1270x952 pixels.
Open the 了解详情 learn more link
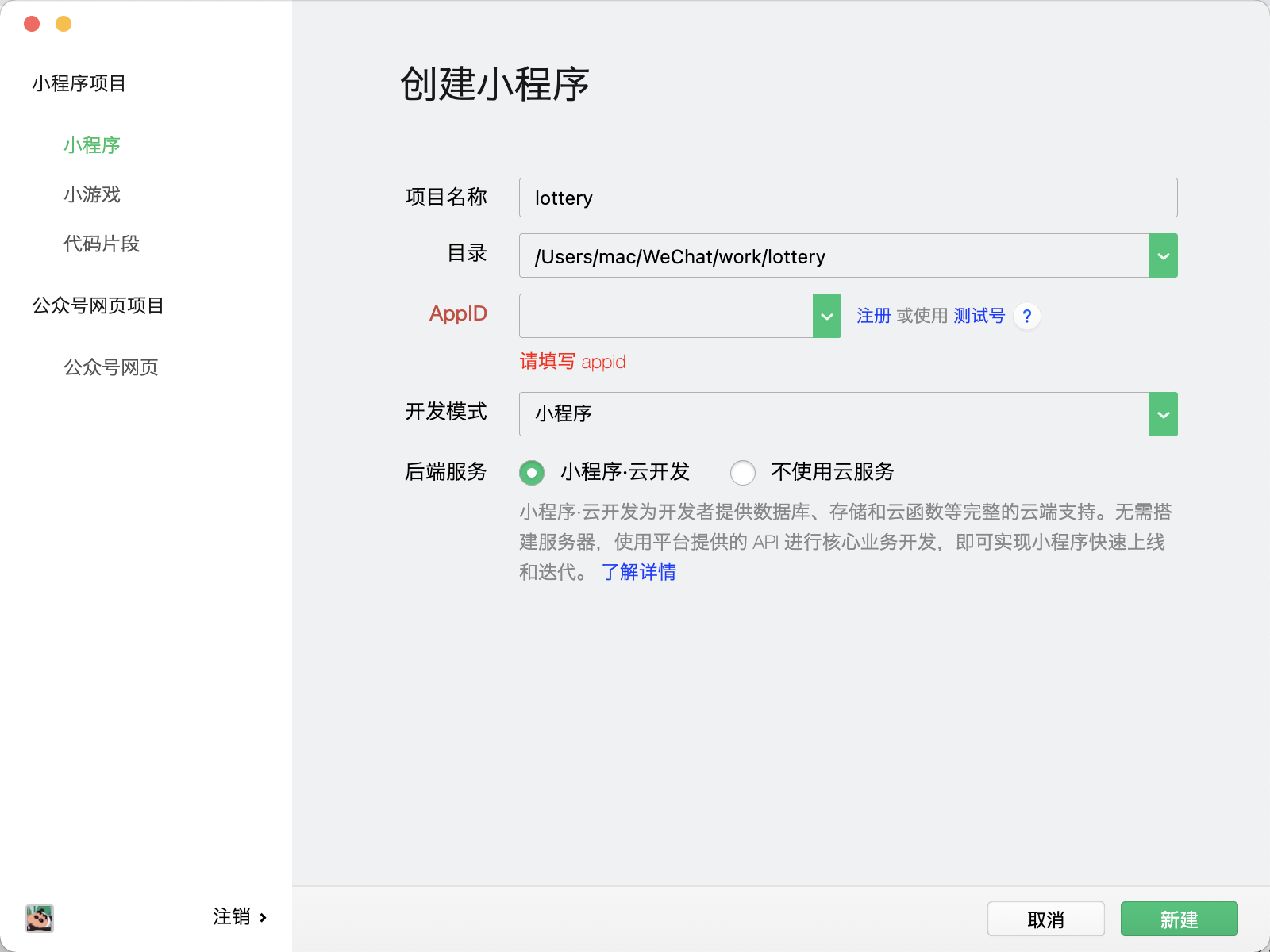(639, 572)
